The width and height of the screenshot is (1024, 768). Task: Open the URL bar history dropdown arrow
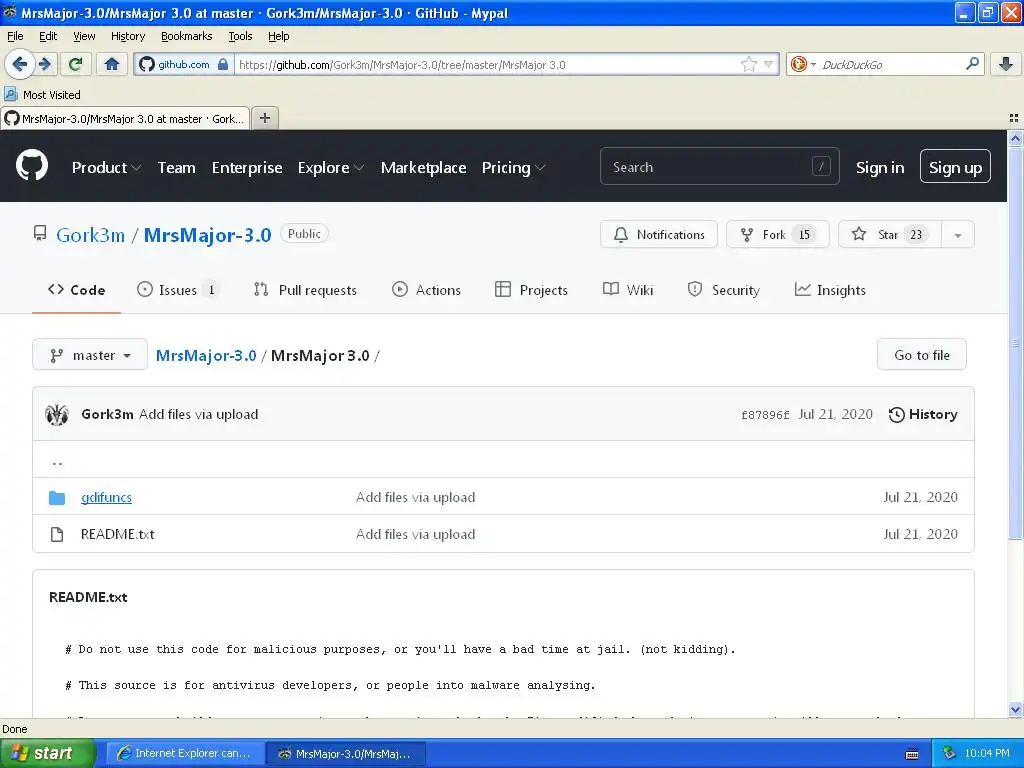[x=769, y=64]
